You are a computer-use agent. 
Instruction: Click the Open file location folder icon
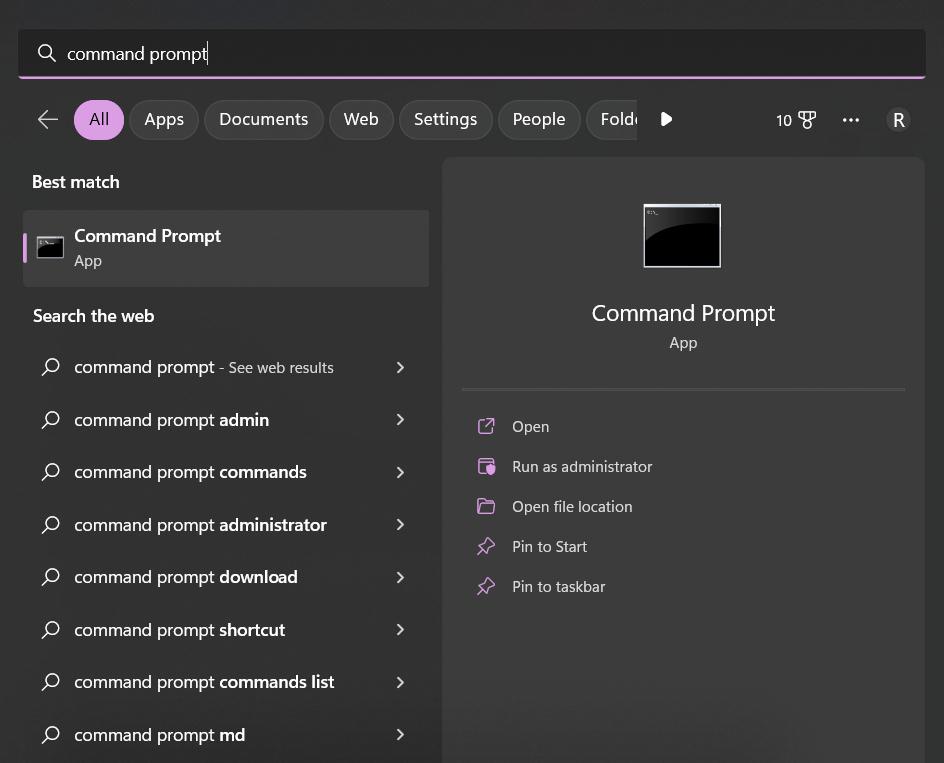tap(486, 507)
